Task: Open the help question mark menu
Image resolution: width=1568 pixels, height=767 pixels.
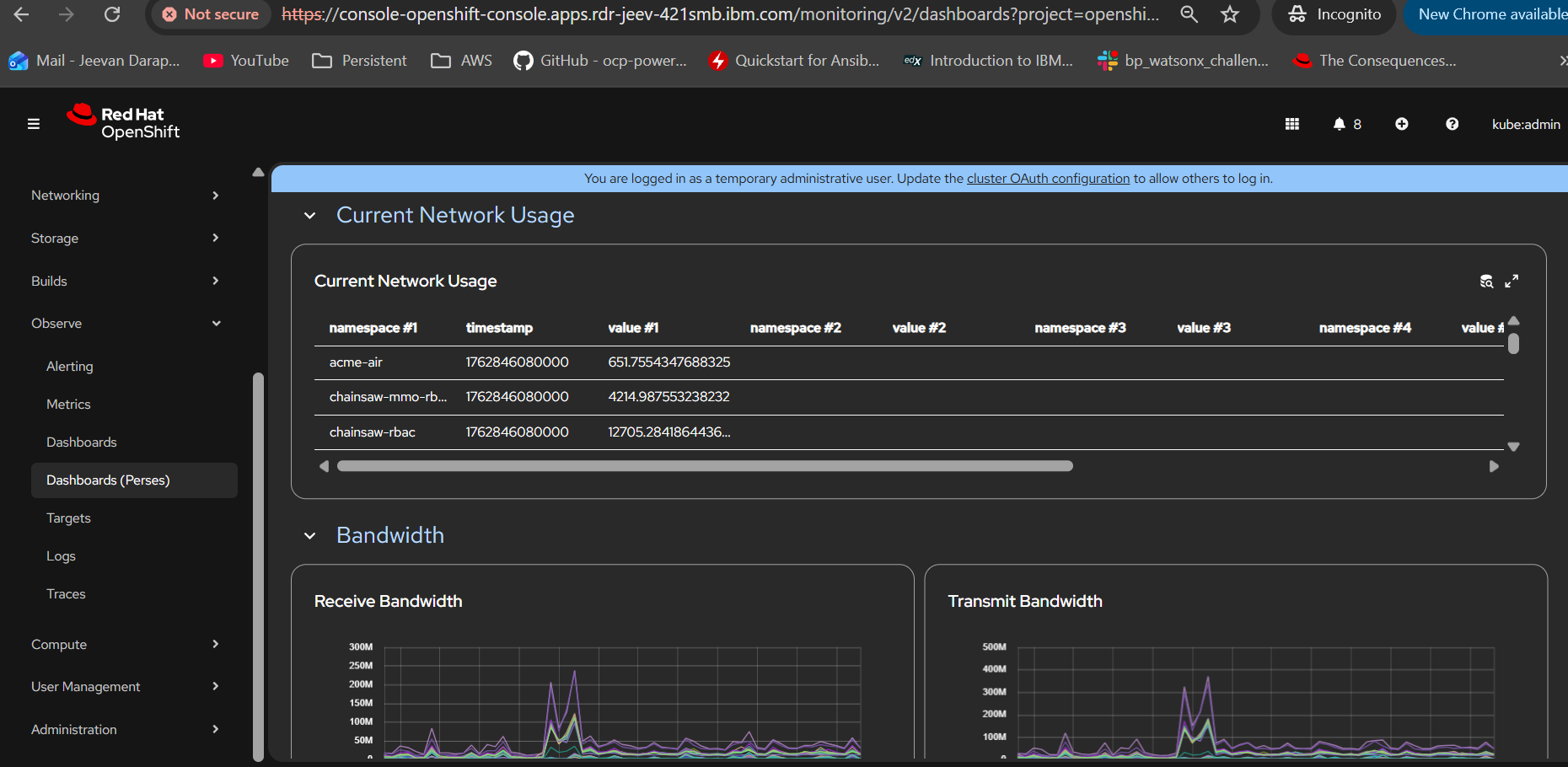Action: [1452, 124]
